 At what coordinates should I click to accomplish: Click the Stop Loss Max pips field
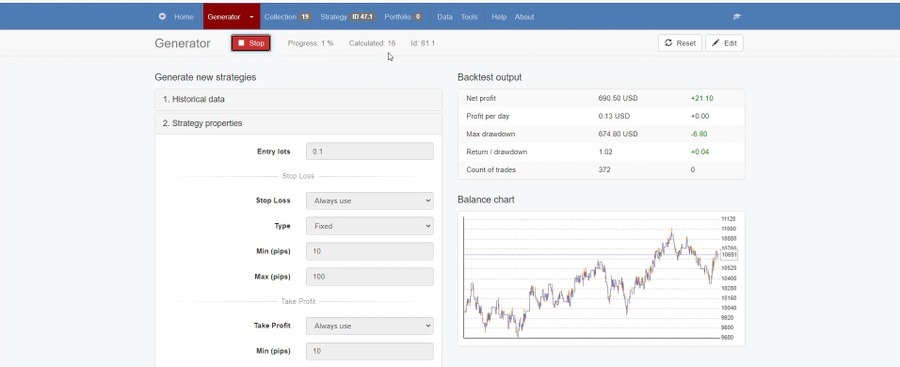(370, 277)
